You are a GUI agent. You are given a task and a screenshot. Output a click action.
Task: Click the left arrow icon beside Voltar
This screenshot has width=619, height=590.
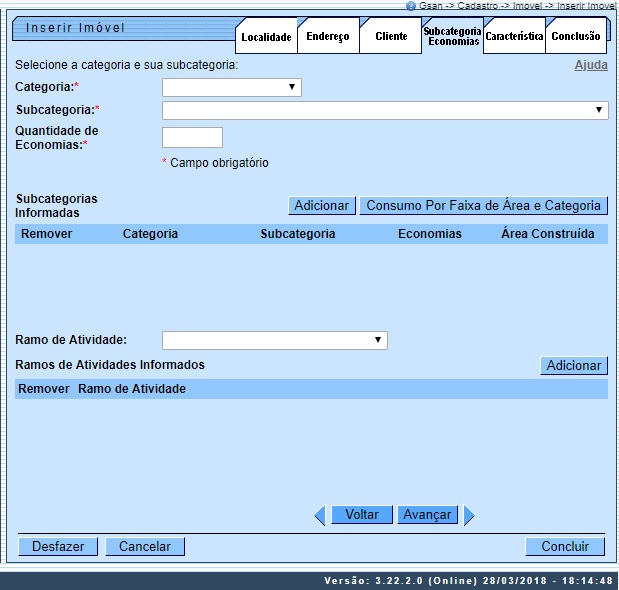click(320, 515)
